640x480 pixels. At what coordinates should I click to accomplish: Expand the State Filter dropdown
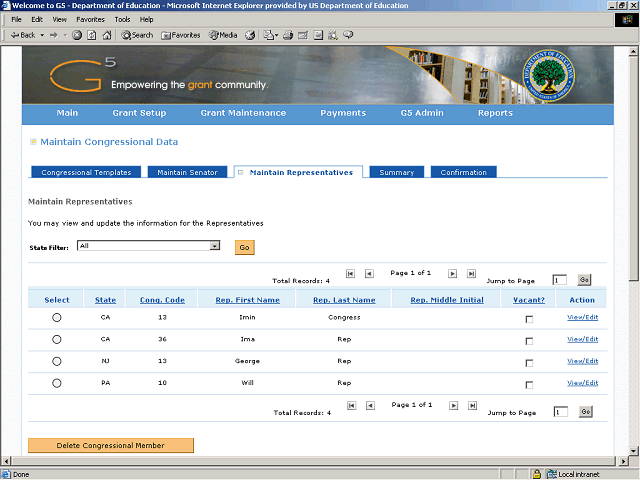pos(214,246)
